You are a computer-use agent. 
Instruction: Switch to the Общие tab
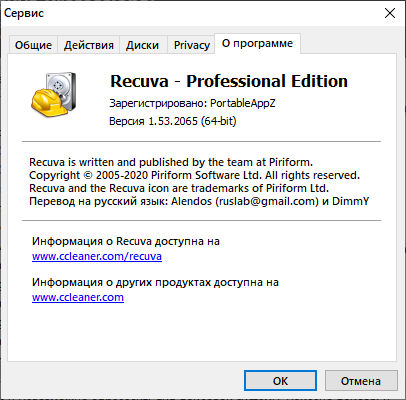[33, 45]
